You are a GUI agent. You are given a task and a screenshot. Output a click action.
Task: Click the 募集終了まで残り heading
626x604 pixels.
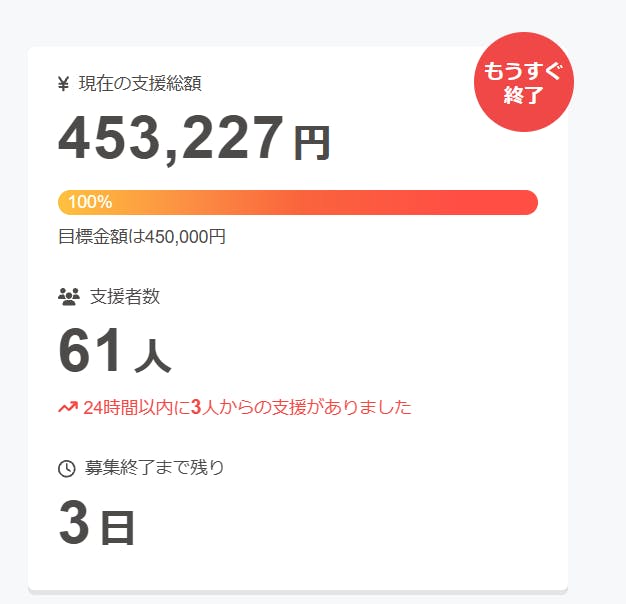pos(155,467)
